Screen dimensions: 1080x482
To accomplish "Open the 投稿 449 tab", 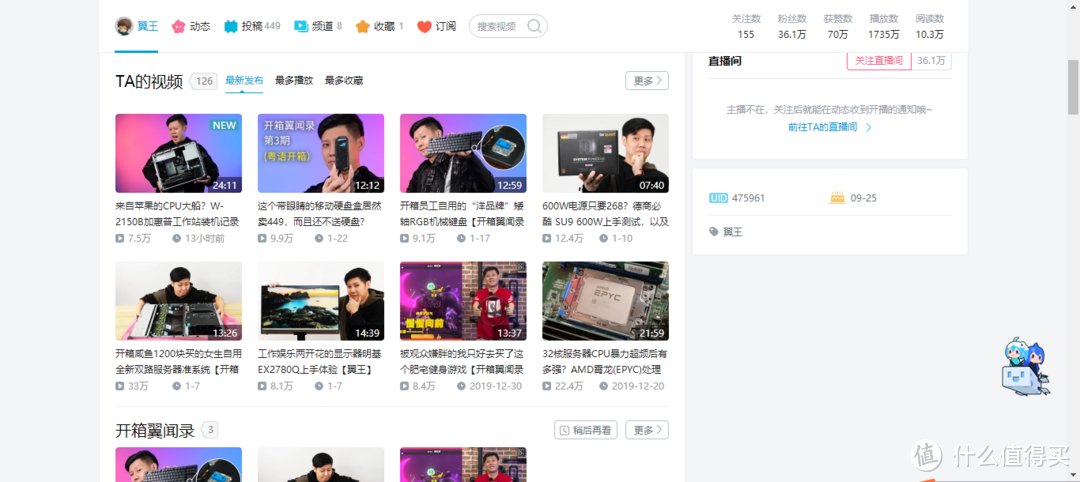I will [x=252, y=26].
